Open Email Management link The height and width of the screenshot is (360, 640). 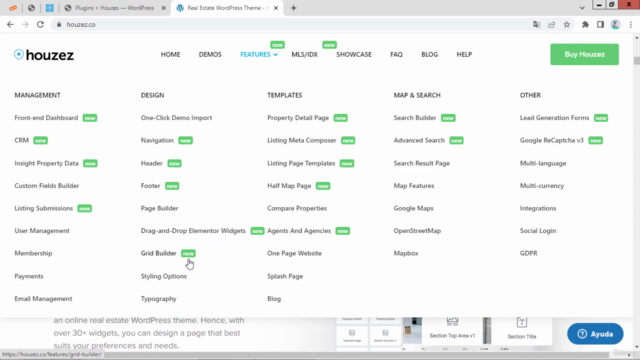click(x=43, y=299)
